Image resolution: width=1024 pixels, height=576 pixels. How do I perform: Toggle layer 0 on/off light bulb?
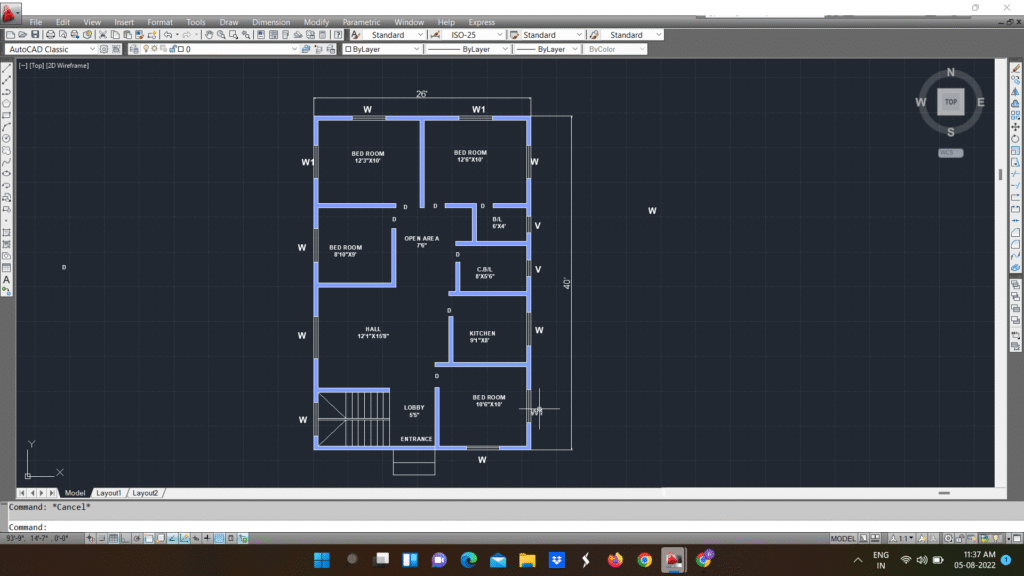pyautogui.click(x=146, y=49)
